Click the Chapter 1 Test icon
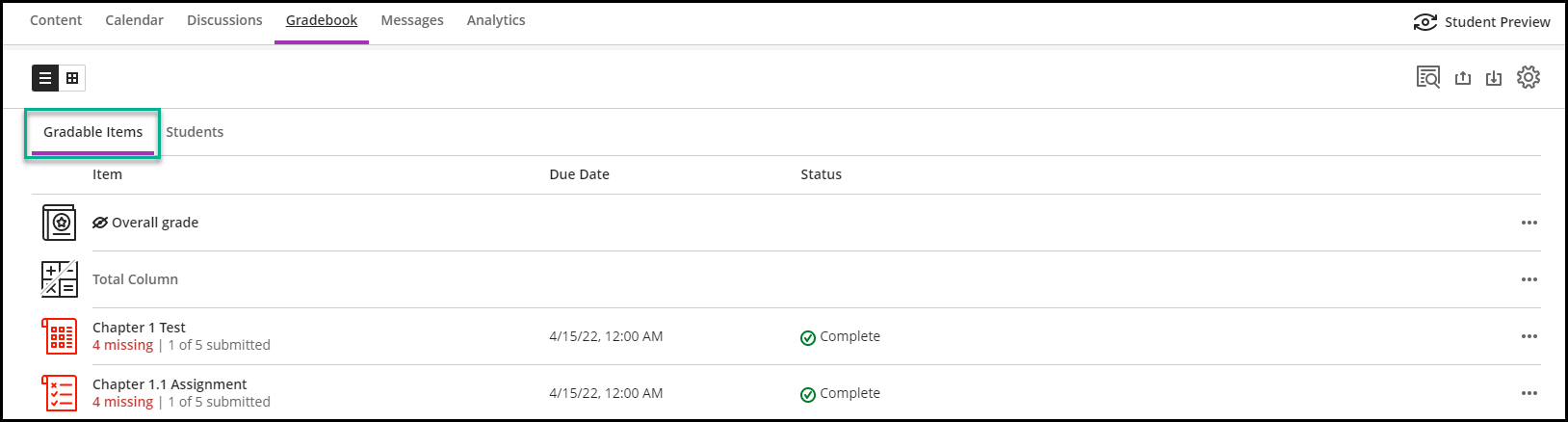 click(x=59, y=336)
